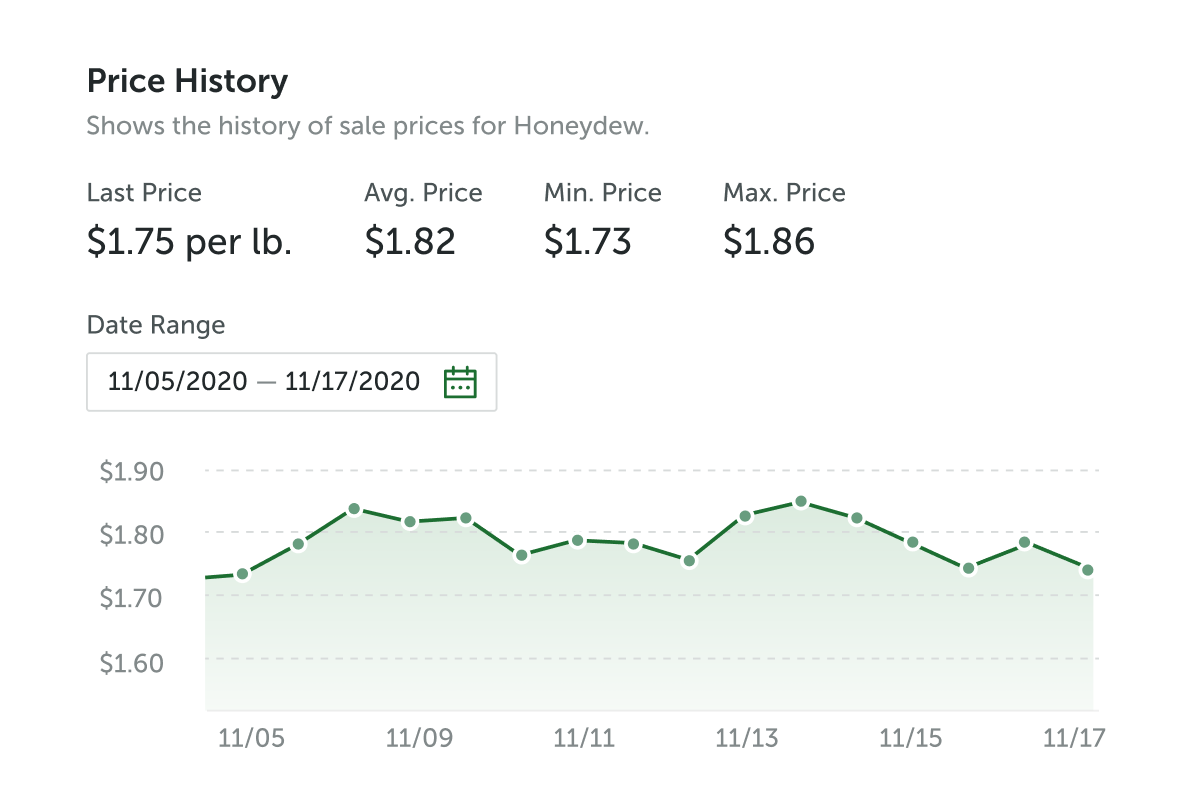
Task: Open the calendar date picker icon
Action: 460,382
